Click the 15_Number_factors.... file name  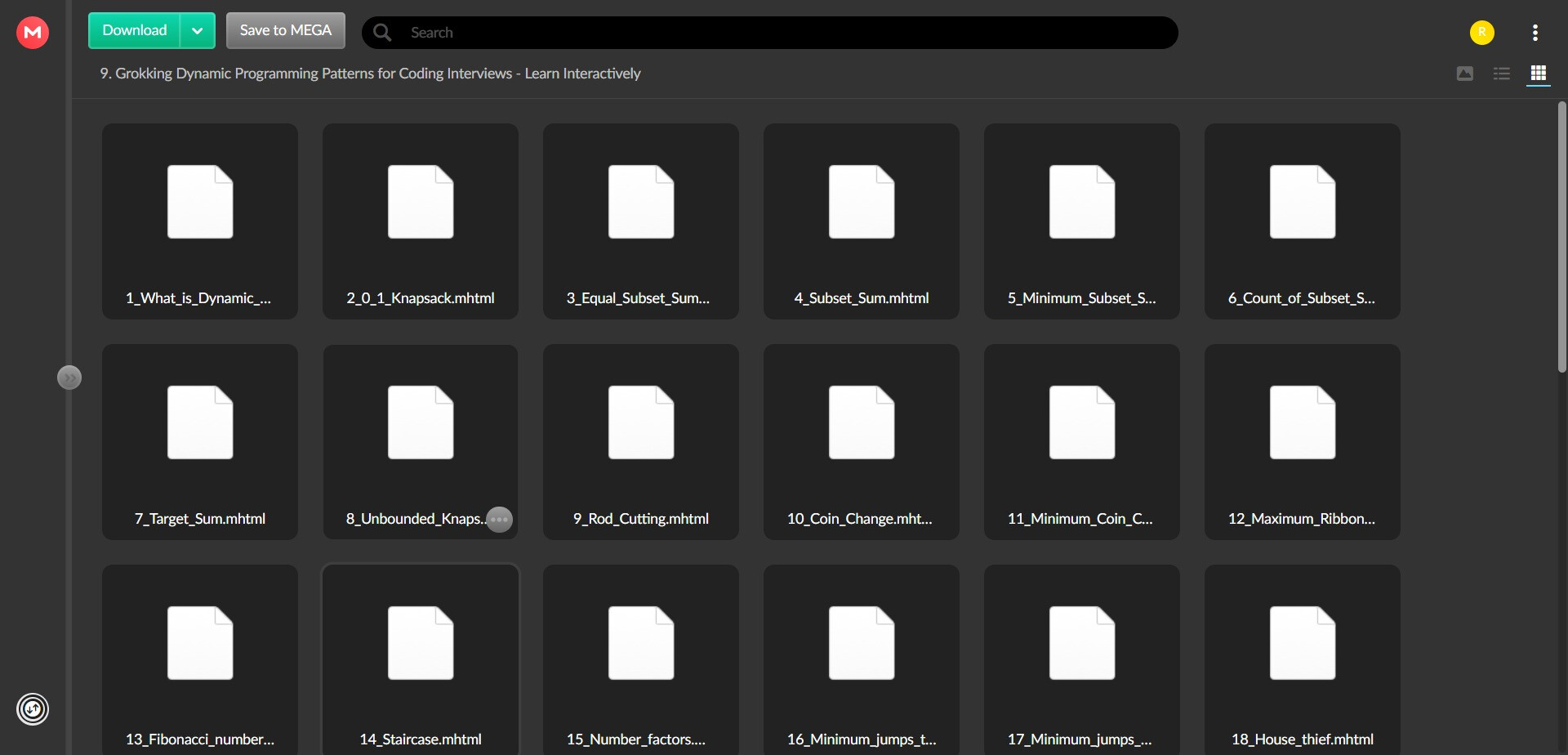point(636,739)
